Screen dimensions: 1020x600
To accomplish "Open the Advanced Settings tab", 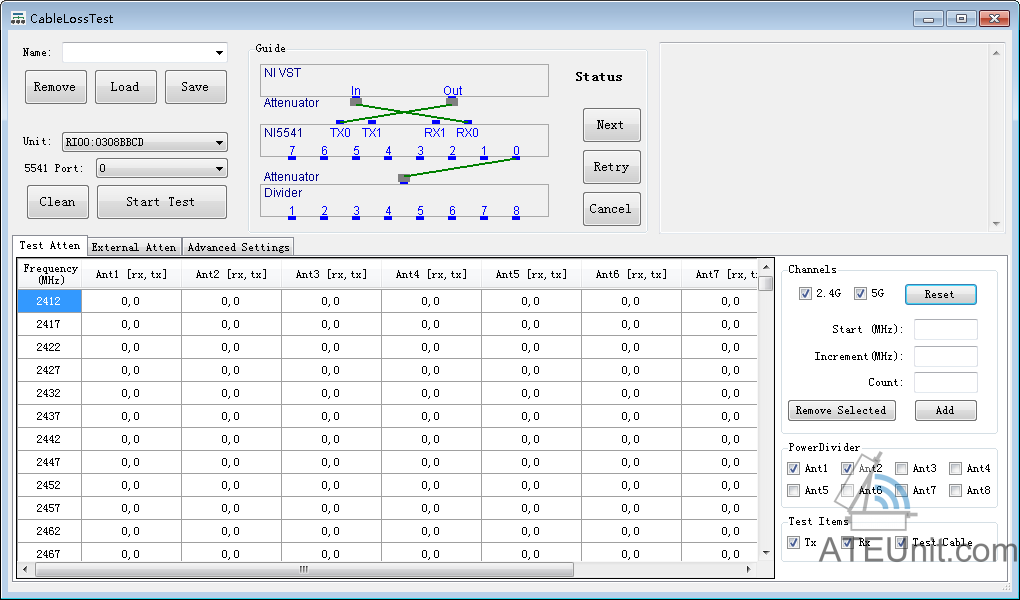I will pos(238,247).
